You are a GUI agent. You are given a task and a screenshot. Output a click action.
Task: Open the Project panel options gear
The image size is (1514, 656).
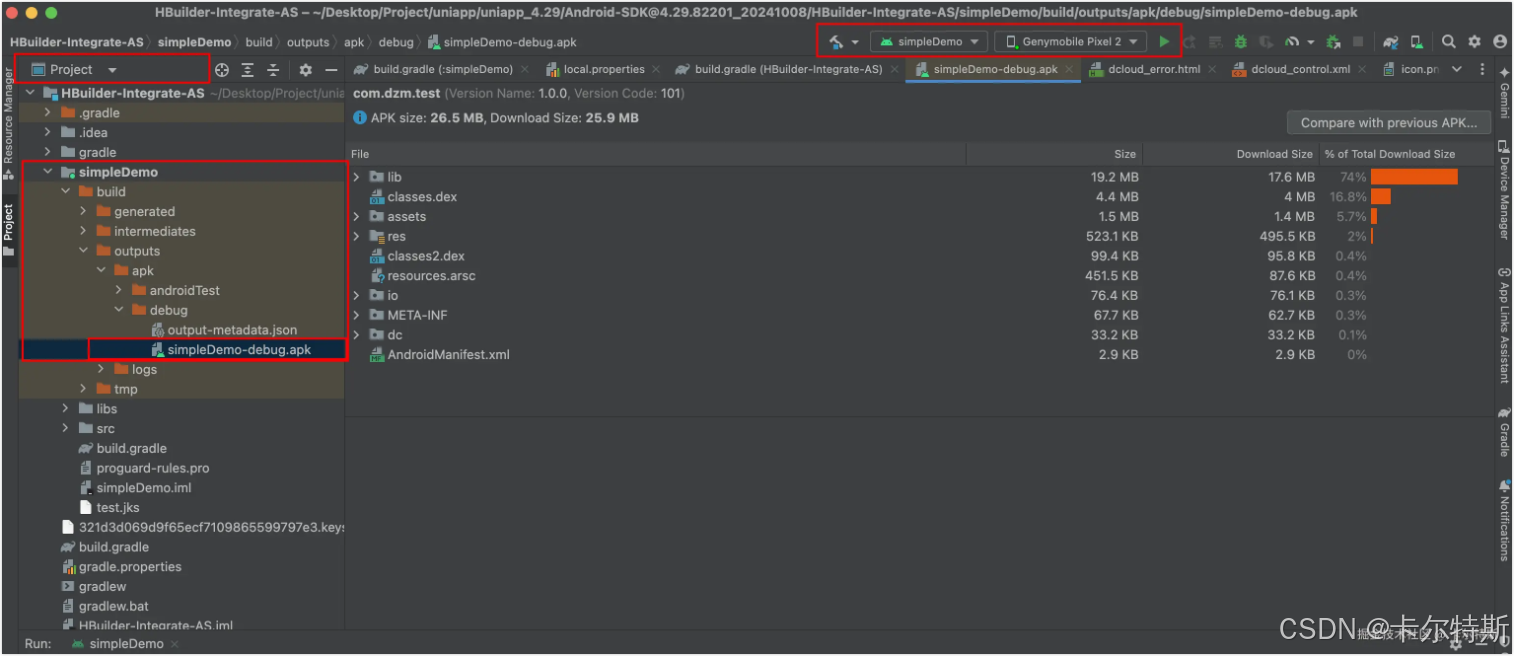pyautogui.click(x=306, y=70)
